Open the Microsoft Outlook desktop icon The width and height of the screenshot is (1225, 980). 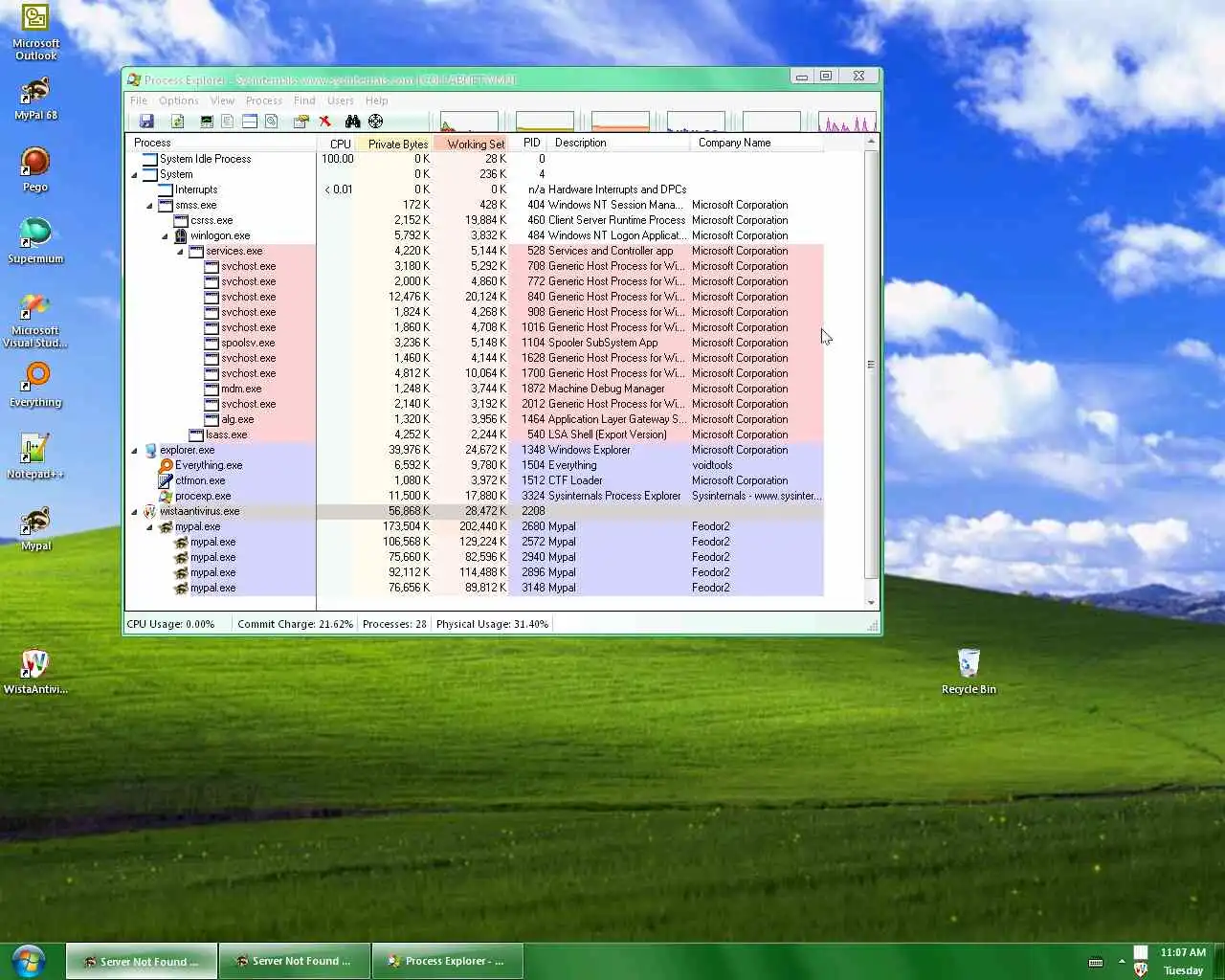point(35,33)
